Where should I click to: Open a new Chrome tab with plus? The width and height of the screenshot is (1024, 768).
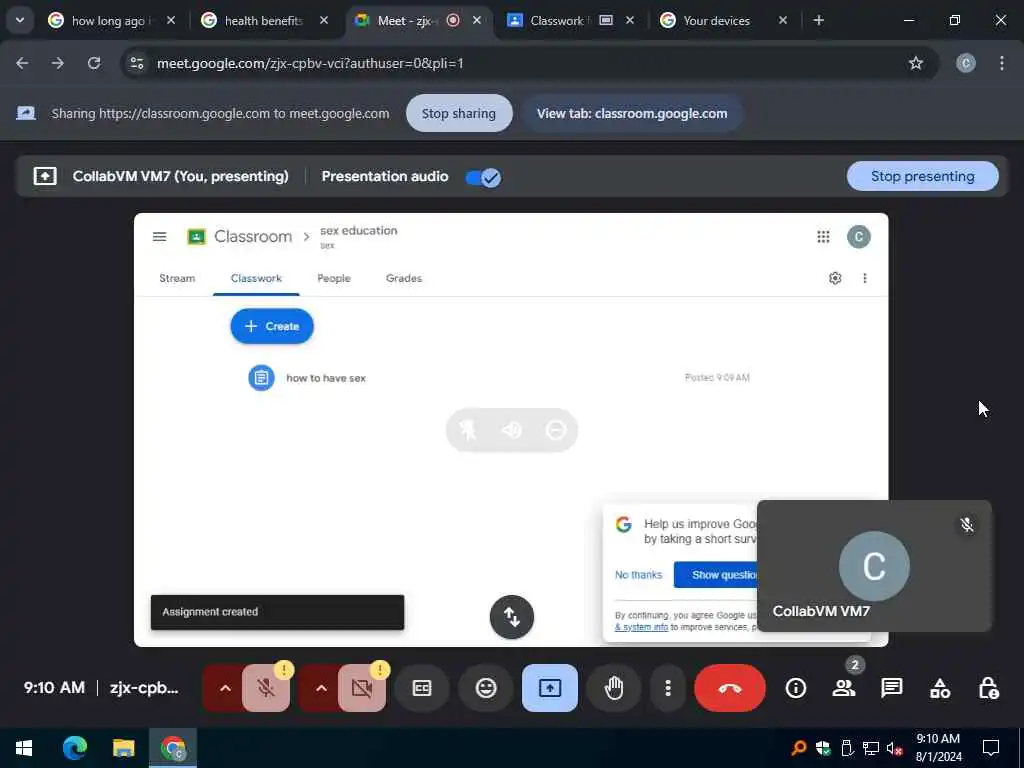818,20
